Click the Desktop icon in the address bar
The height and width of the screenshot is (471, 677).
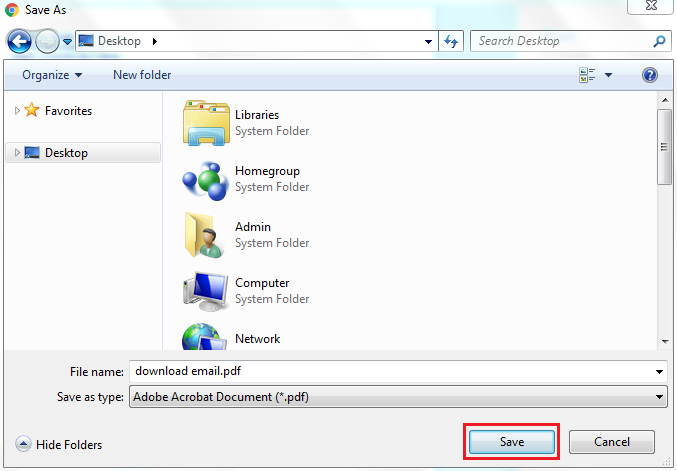coord(86,41)
